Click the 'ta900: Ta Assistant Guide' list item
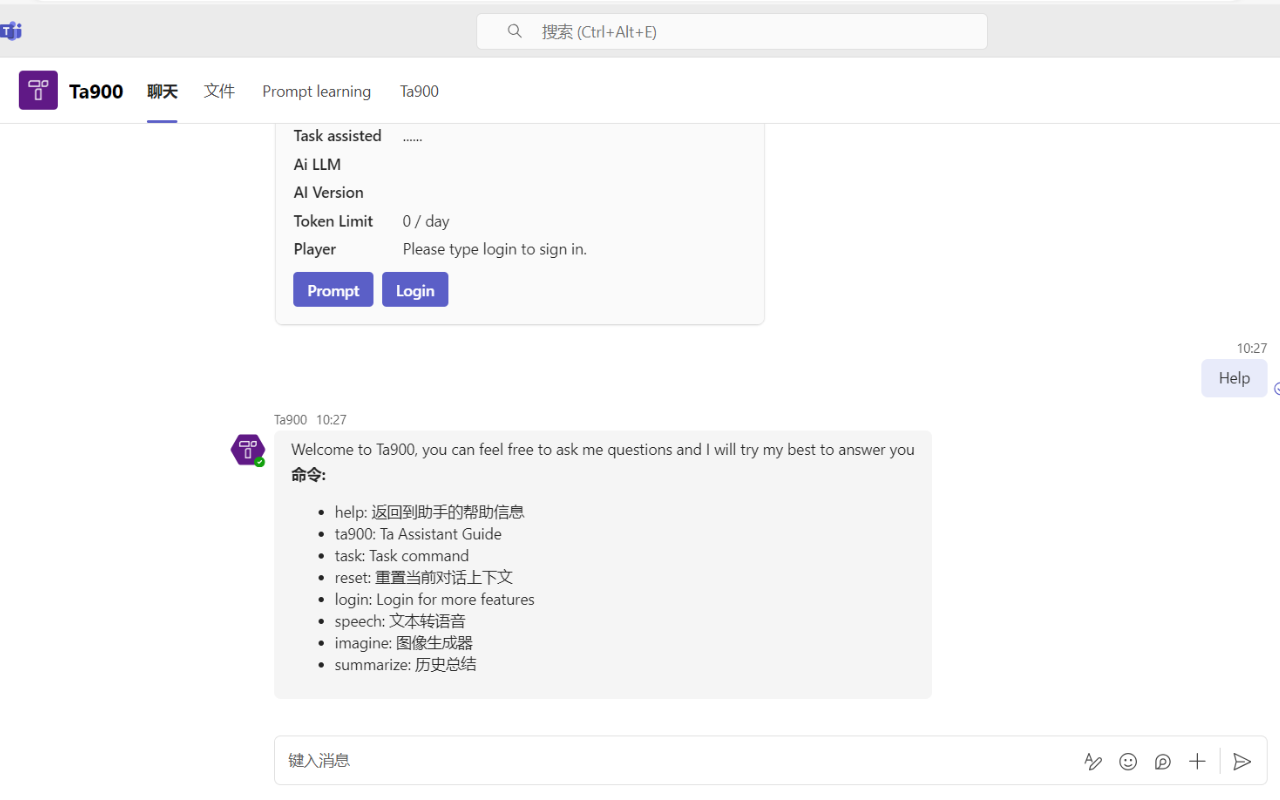This screenshot has height=800, width=1280. point(418,534)
